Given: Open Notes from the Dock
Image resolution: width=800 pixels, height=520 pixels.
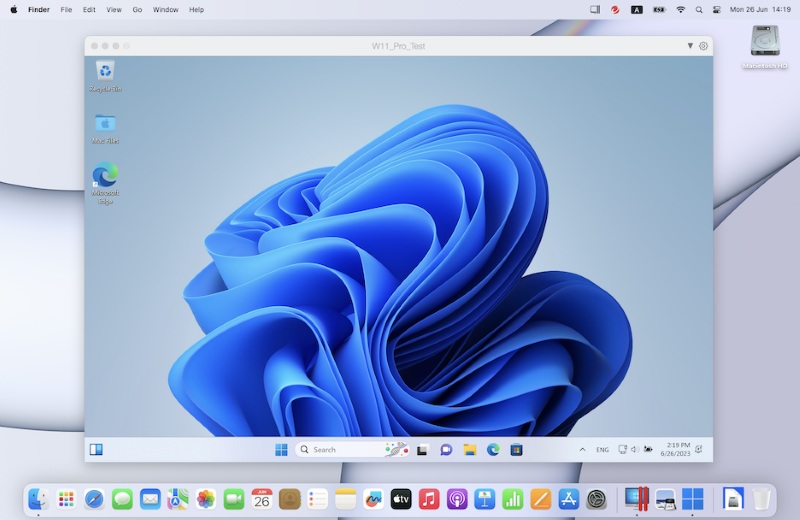Looking at the screenshot, I should [x=345, y=499].
